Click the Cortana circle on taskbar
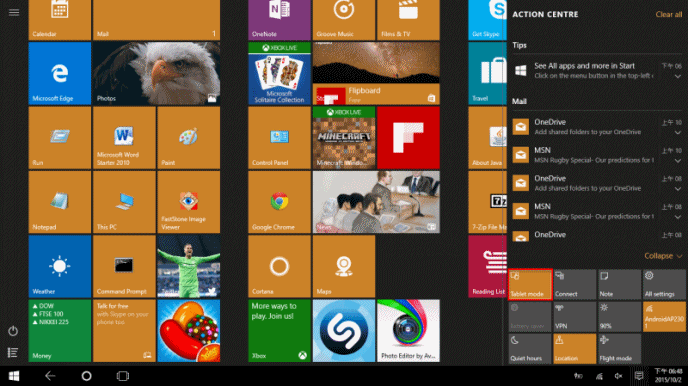This screenshot has width=688, height=386. tap(86, 376)
